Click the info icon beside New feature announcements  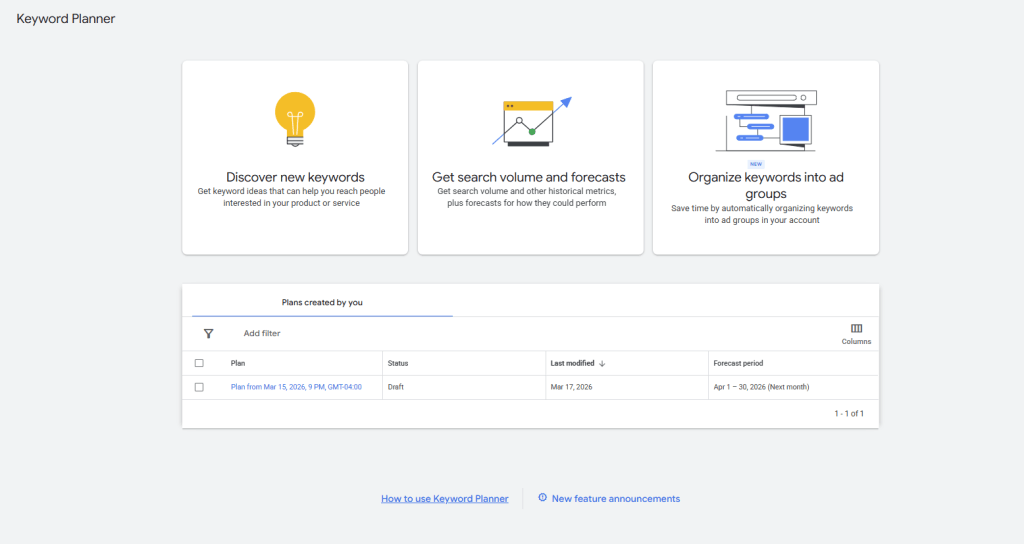pos(542,498)
